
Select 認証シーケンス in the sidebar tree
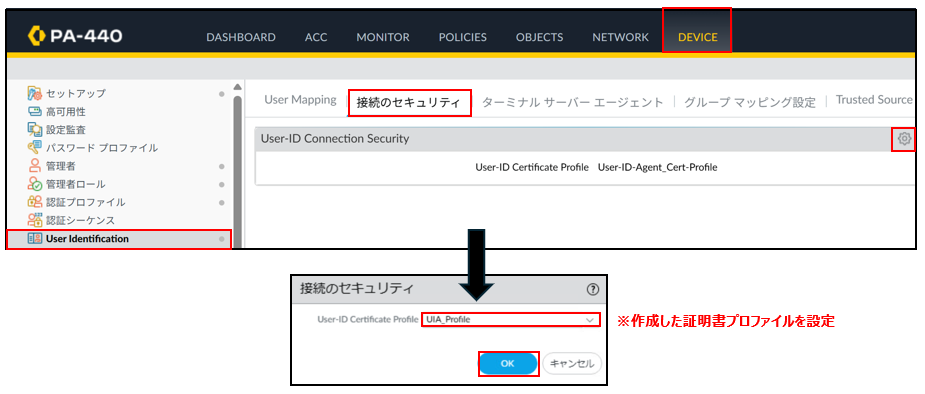[80, 220]
